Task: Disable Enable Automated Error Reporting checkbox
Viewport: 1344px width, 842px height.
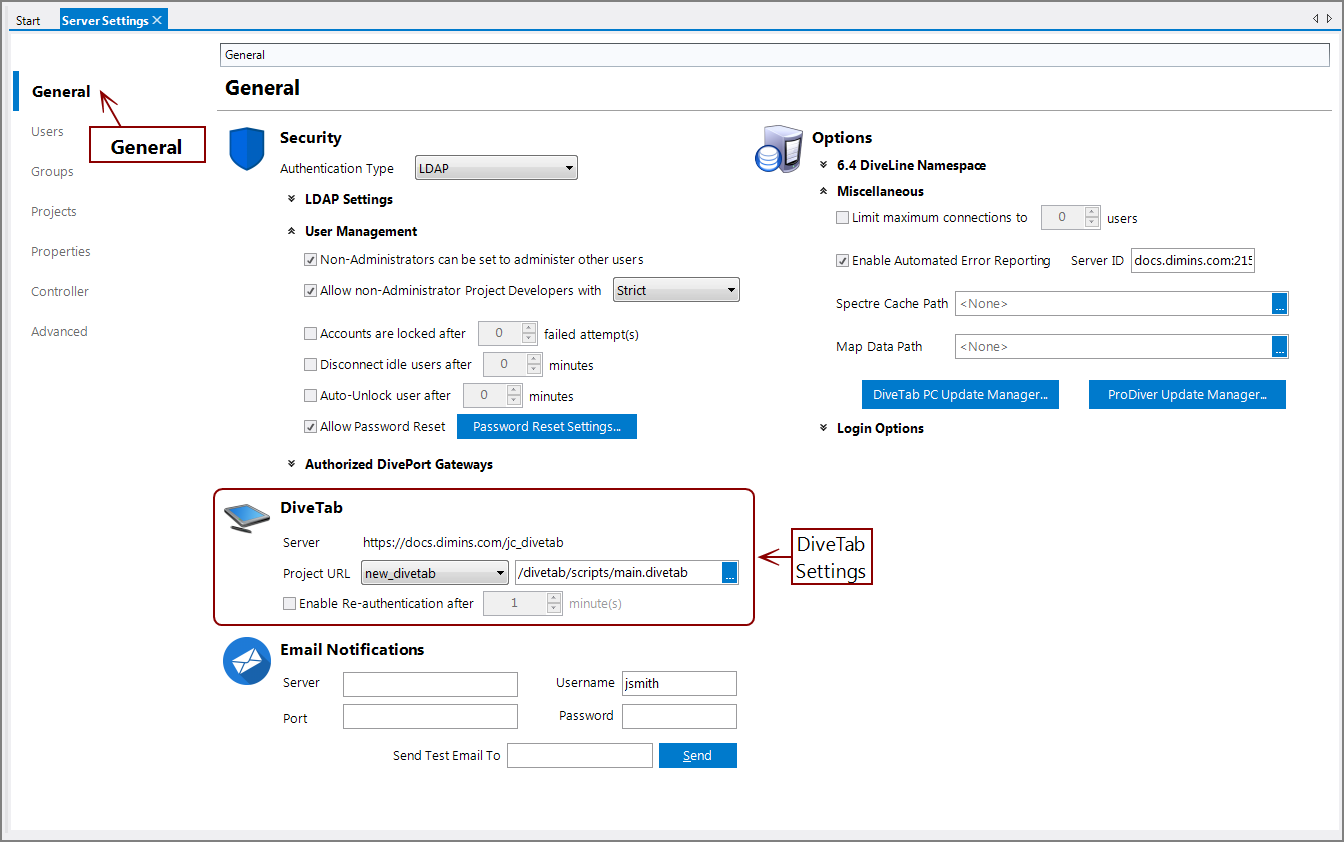Action: (843, 261)
